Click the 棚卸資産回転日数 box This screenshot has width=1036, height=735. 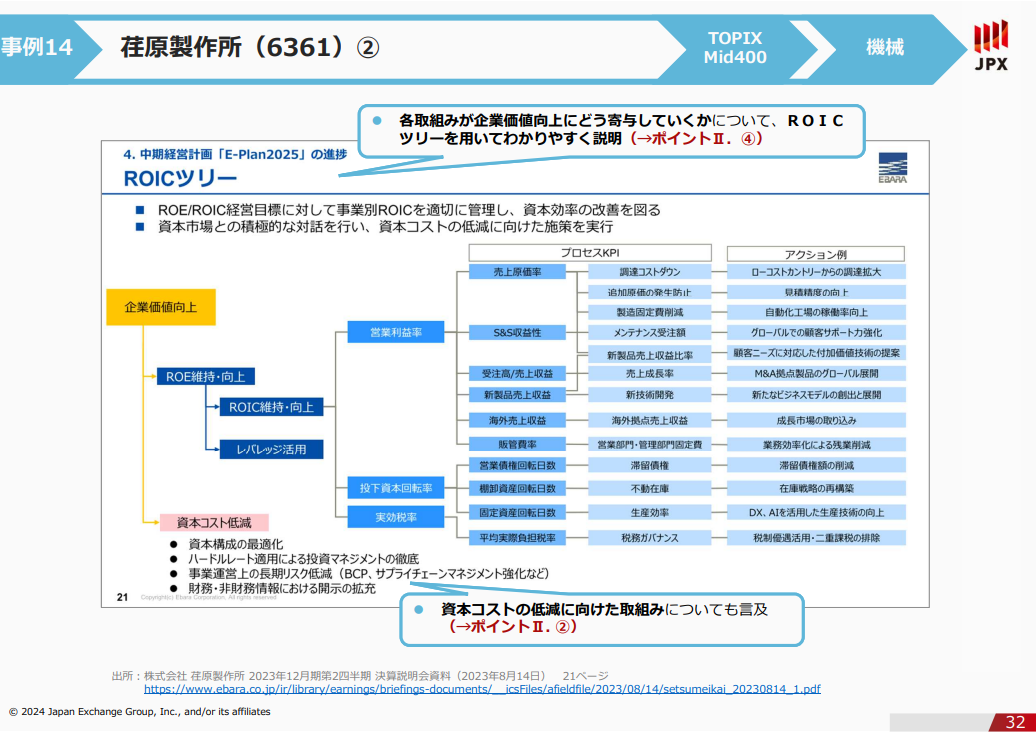517,488
